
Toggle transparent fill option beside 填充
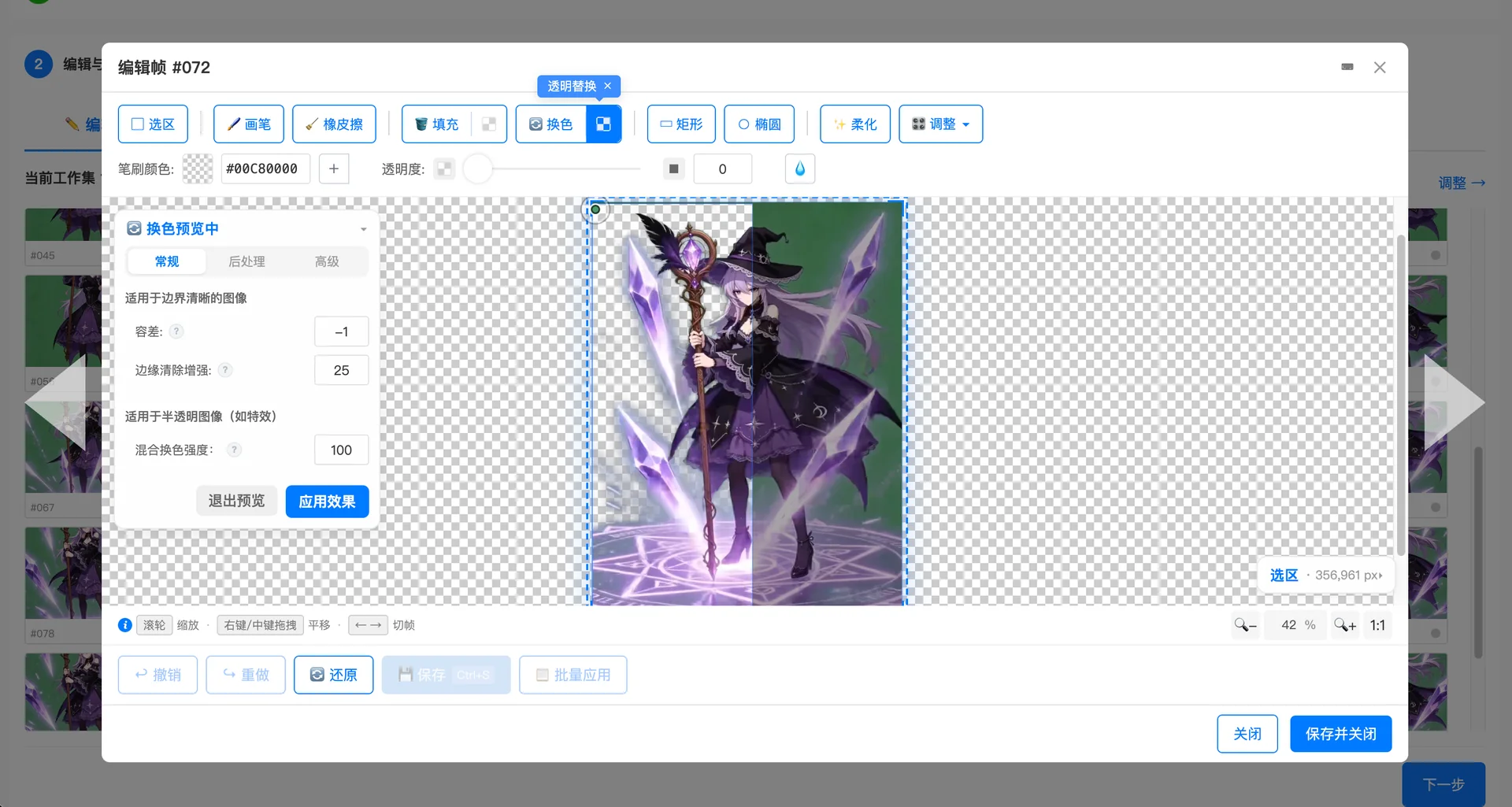click(489, 124)
